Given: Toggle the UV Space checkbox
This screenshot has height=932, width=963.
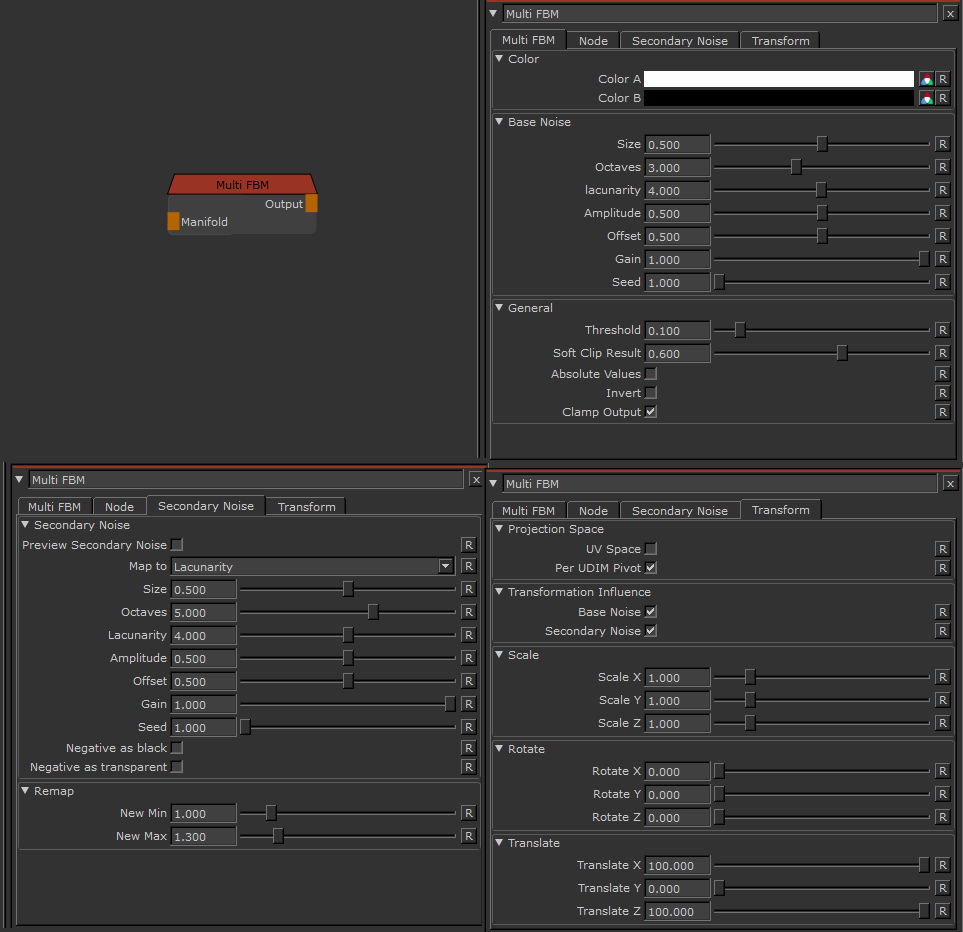Looking at the screenshot, I should tap(651, 549).
